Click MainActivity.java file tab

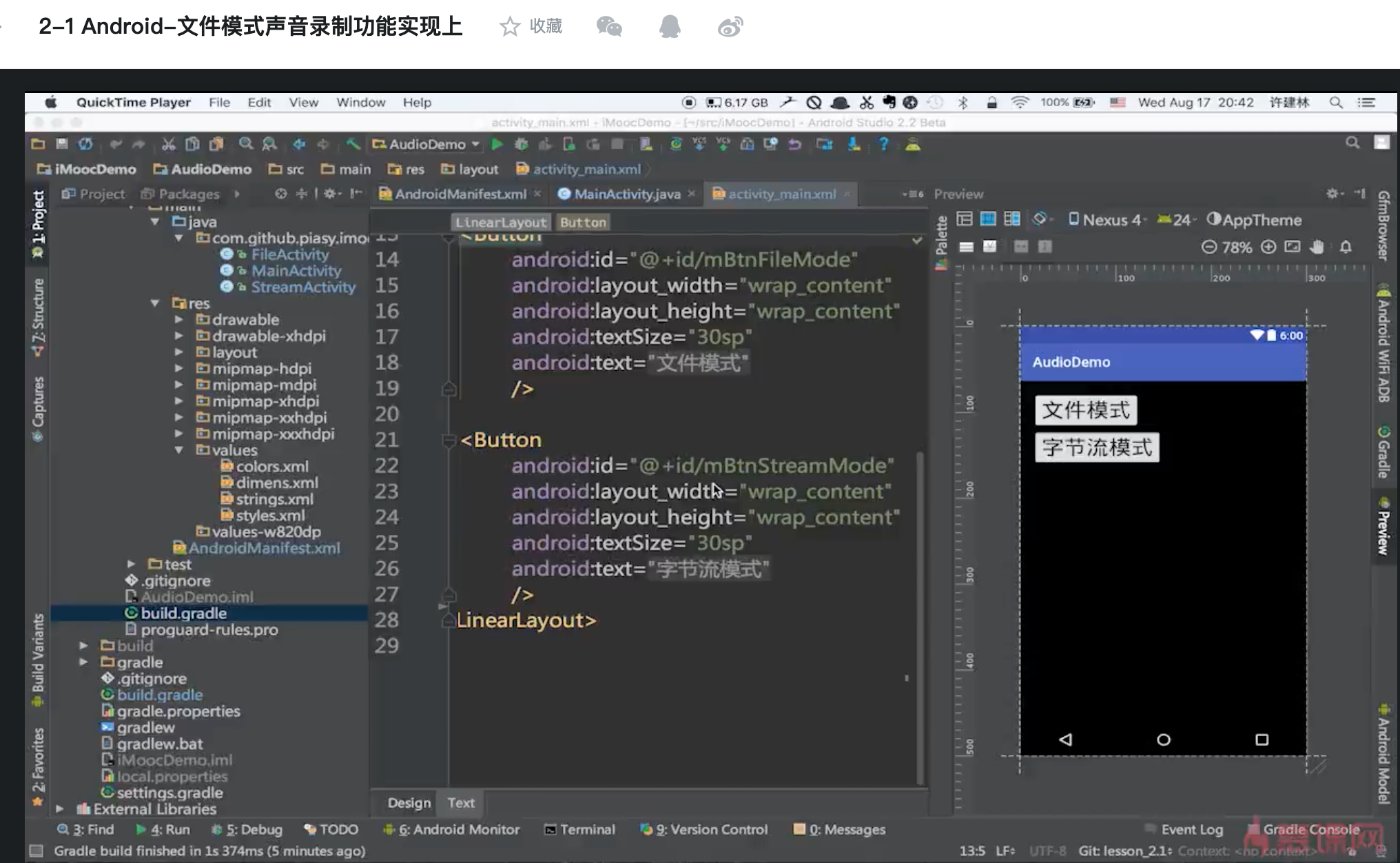click(x=621, y=193)
